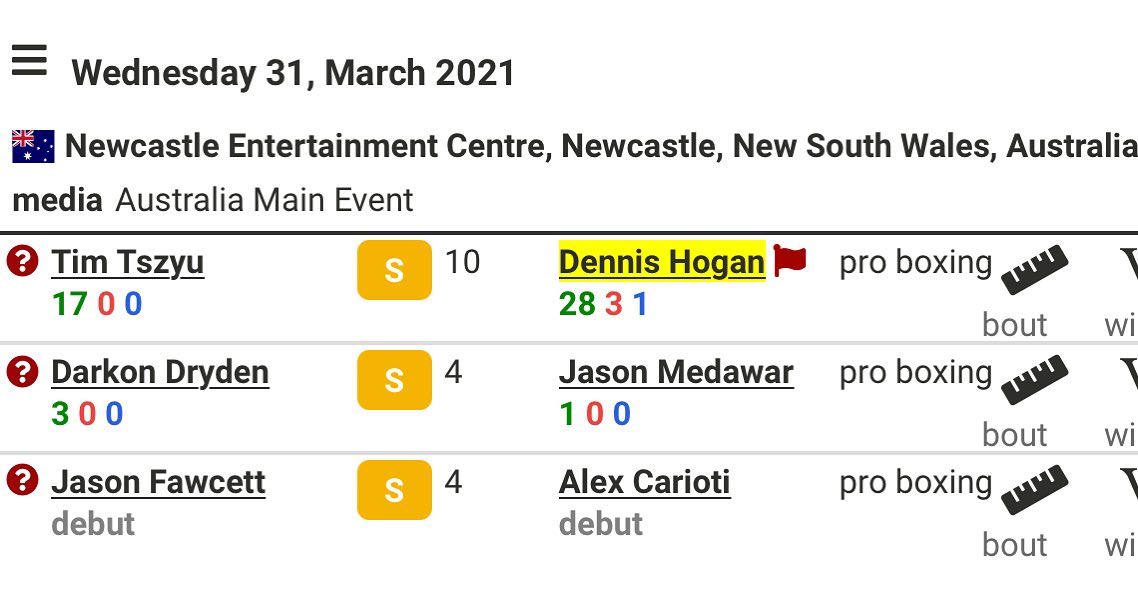The image size is (1138, 596).
Task: Open the highlighted Dennis Hogan link
Action: [x=662, y=263]
